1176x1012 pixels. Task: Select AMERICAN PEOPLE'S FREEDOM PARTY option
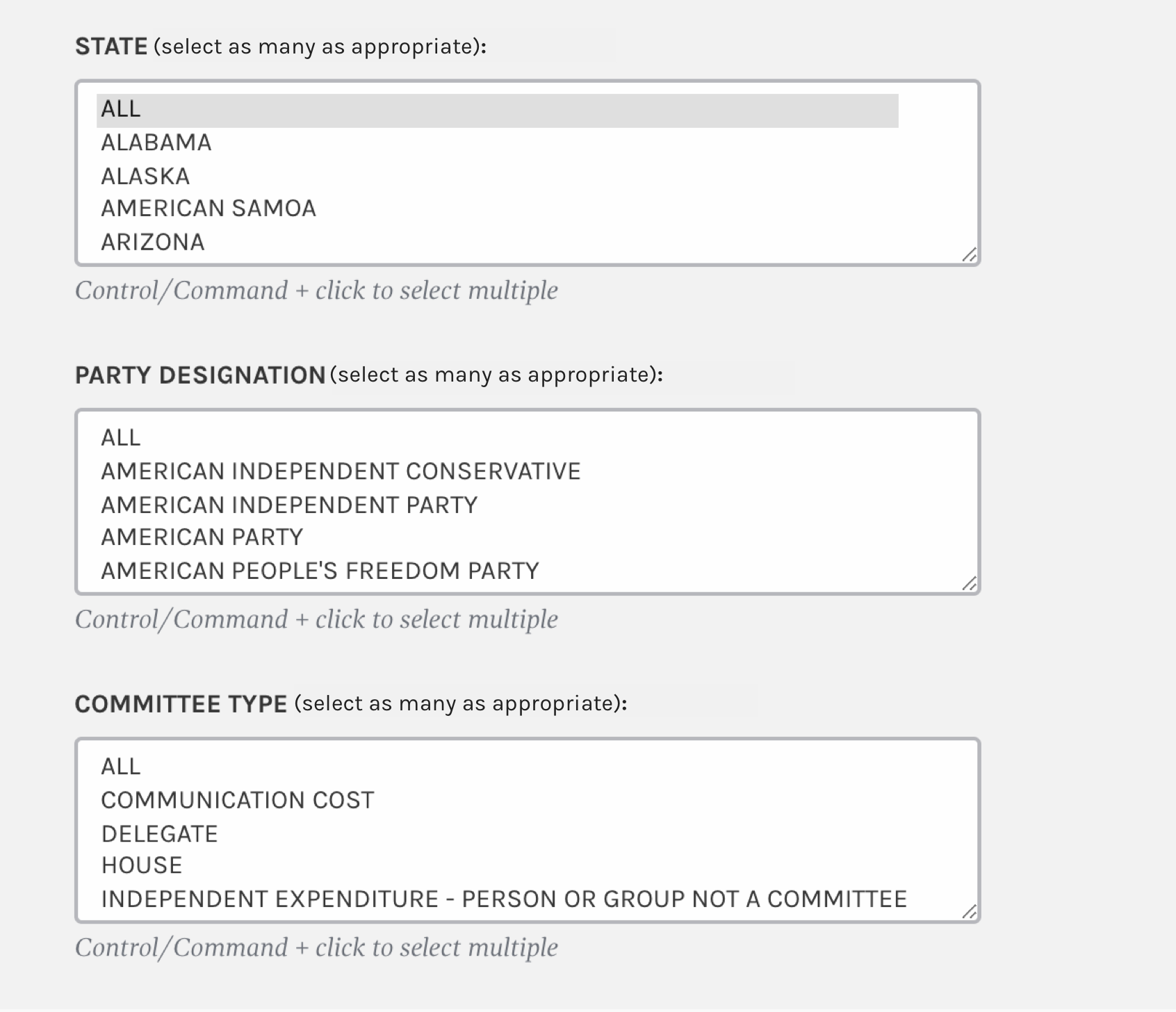point(497,571)
